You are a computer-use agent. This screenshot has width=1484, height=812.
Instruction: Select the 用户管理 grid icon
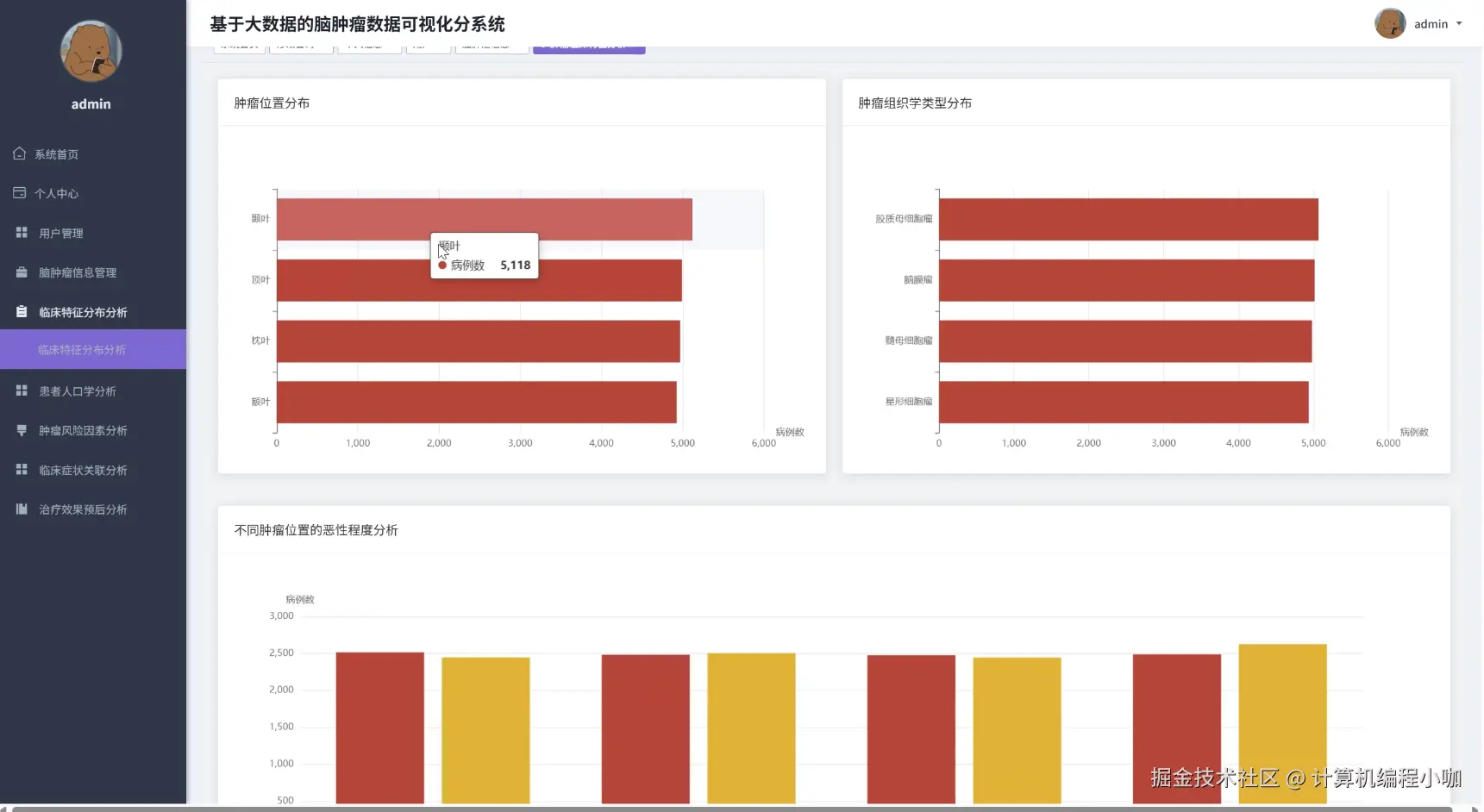click(x=22, y=233)
